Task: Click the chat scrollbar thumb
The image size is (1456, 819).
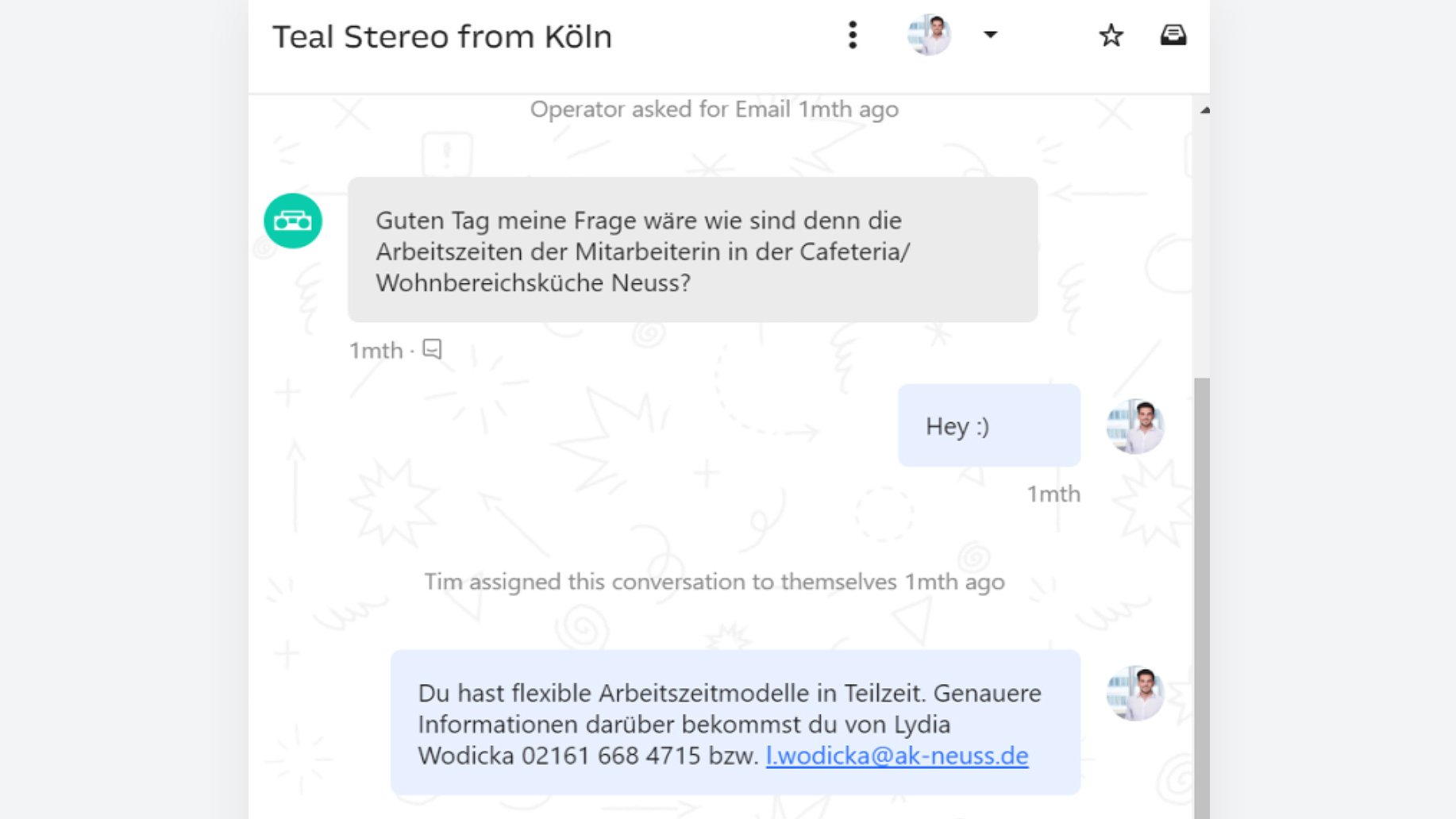Action: coord(1201,595)
